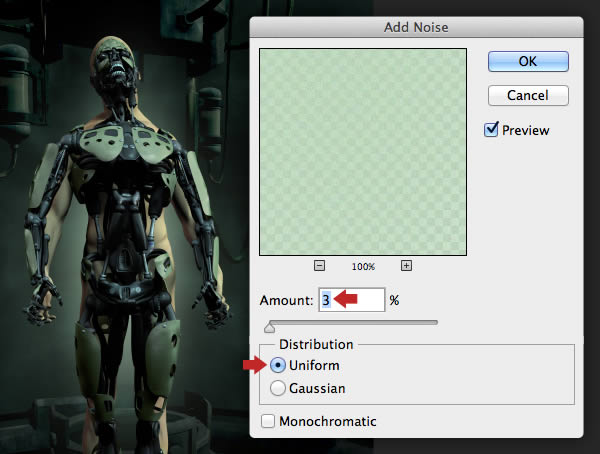
Task: Click the 100% zoom level text
Action: point(363,266)
